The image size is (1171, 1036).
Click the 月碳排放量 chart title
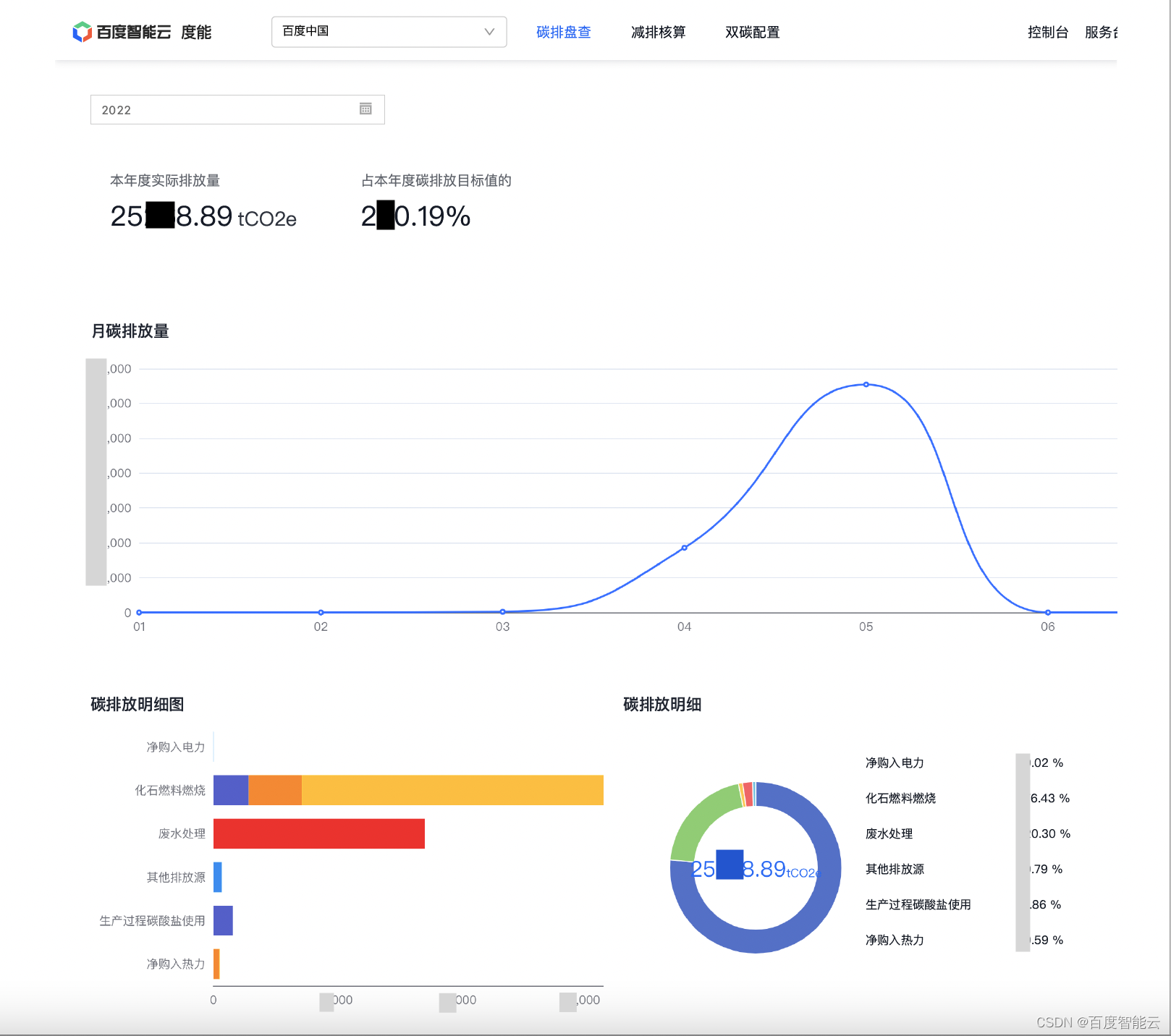(x=130, y=331)
